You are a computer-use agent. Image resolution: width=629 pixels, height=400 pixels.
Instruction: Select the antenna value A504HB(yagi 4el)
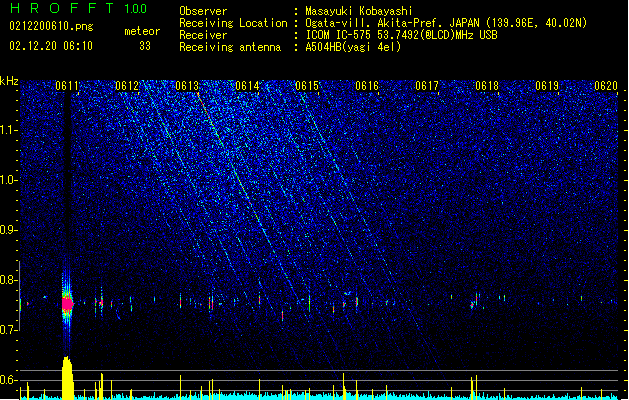[x=353, y=47]
